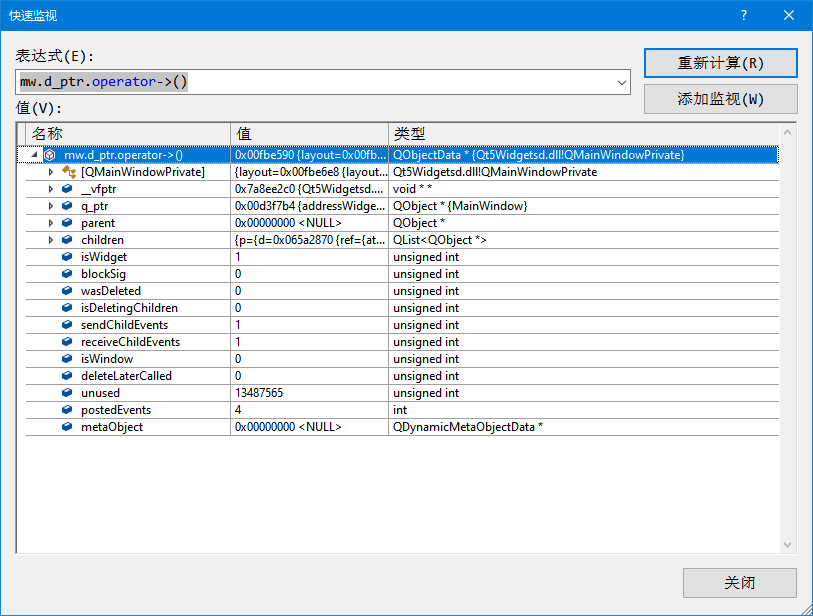Screen dimensions: 813x616
Task: Select the deleteLaterCalled row name
Action: coord(126,376)
